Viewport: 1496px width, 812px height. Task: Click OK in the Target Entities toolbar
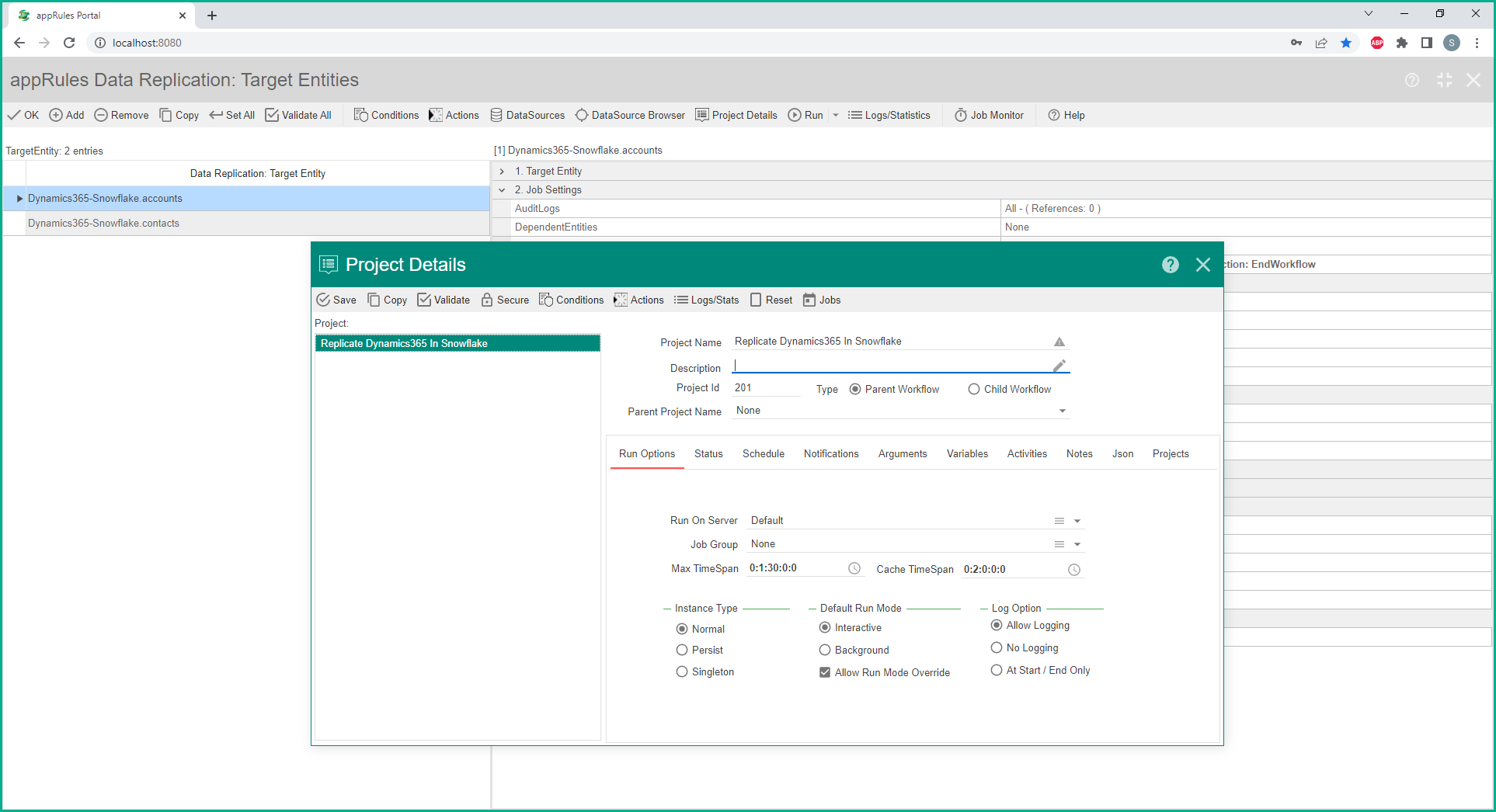pyautogui.click(x=23, y=115)
